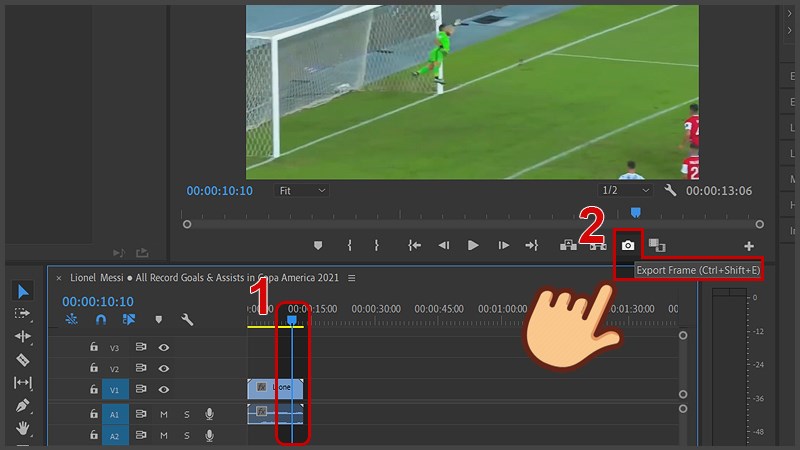Click Program Monitor timecode 00:00:10:10

[219, 191]
